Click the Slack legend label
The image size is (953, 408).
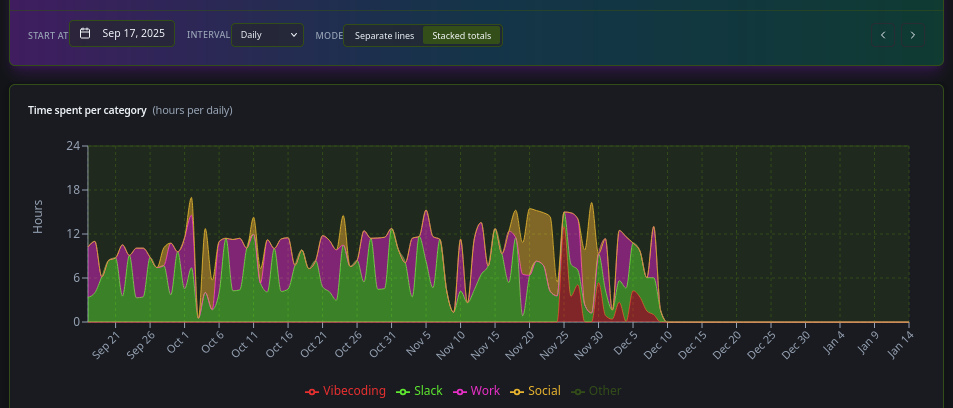click(428, 391)
